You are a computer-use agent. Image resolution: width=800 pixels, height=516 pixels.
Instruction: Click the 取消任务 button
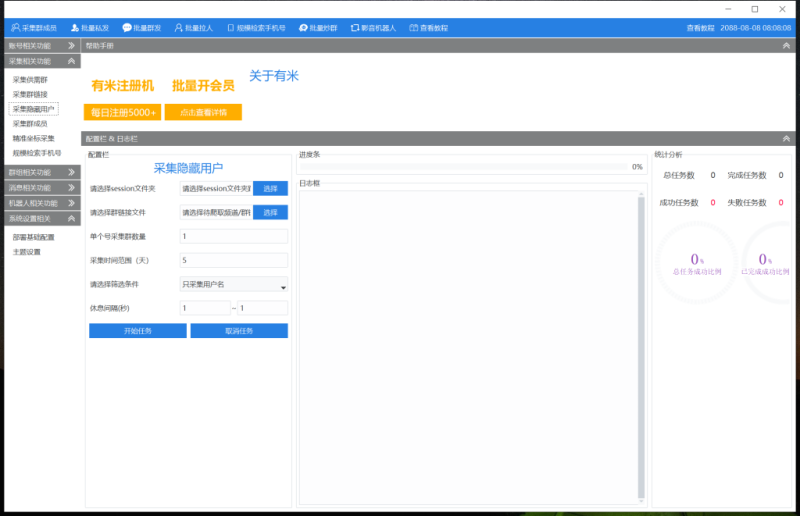(x=239, y=331)
